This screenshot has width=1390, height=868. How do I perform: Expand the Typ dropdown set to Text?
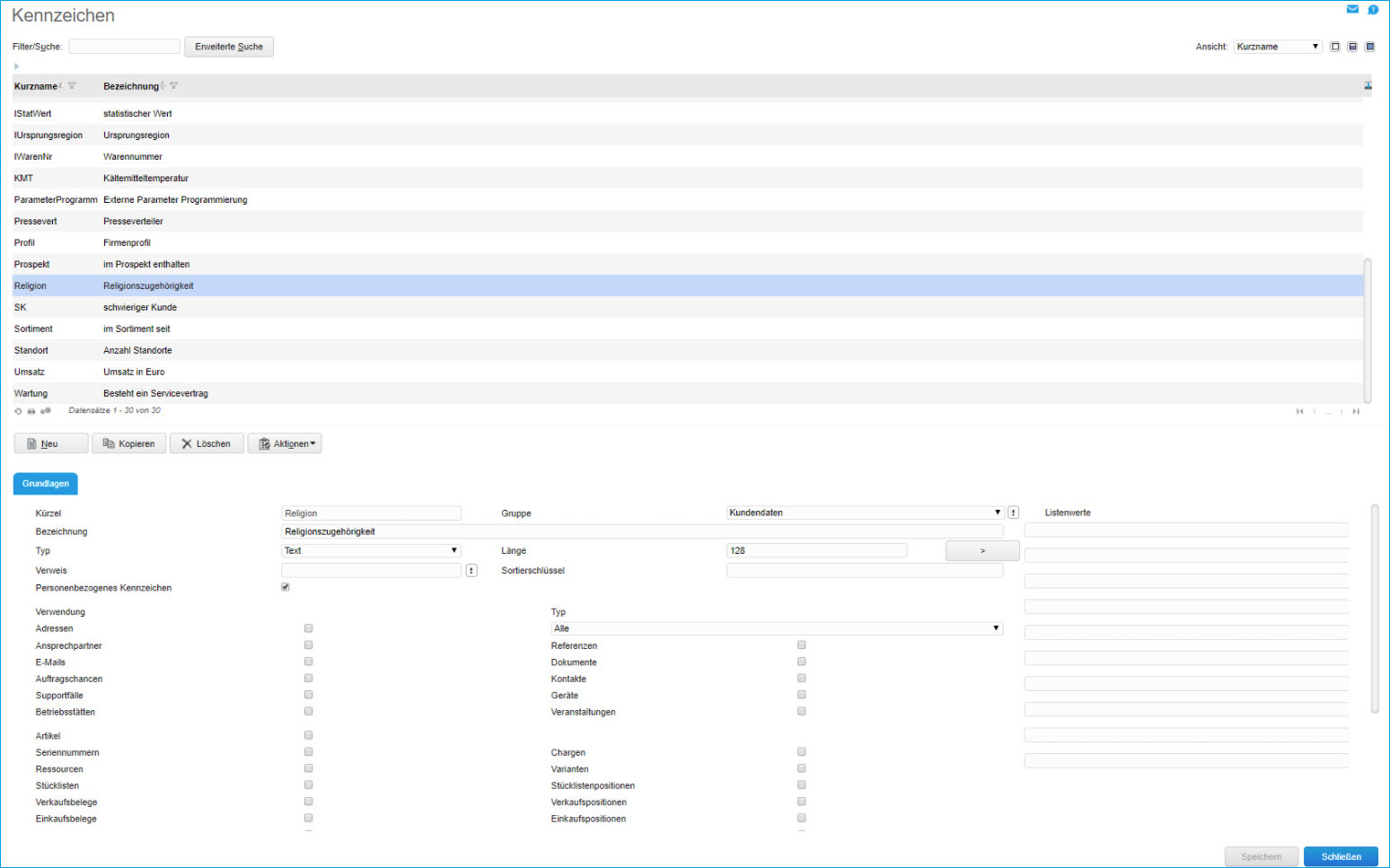pos(371,550)
